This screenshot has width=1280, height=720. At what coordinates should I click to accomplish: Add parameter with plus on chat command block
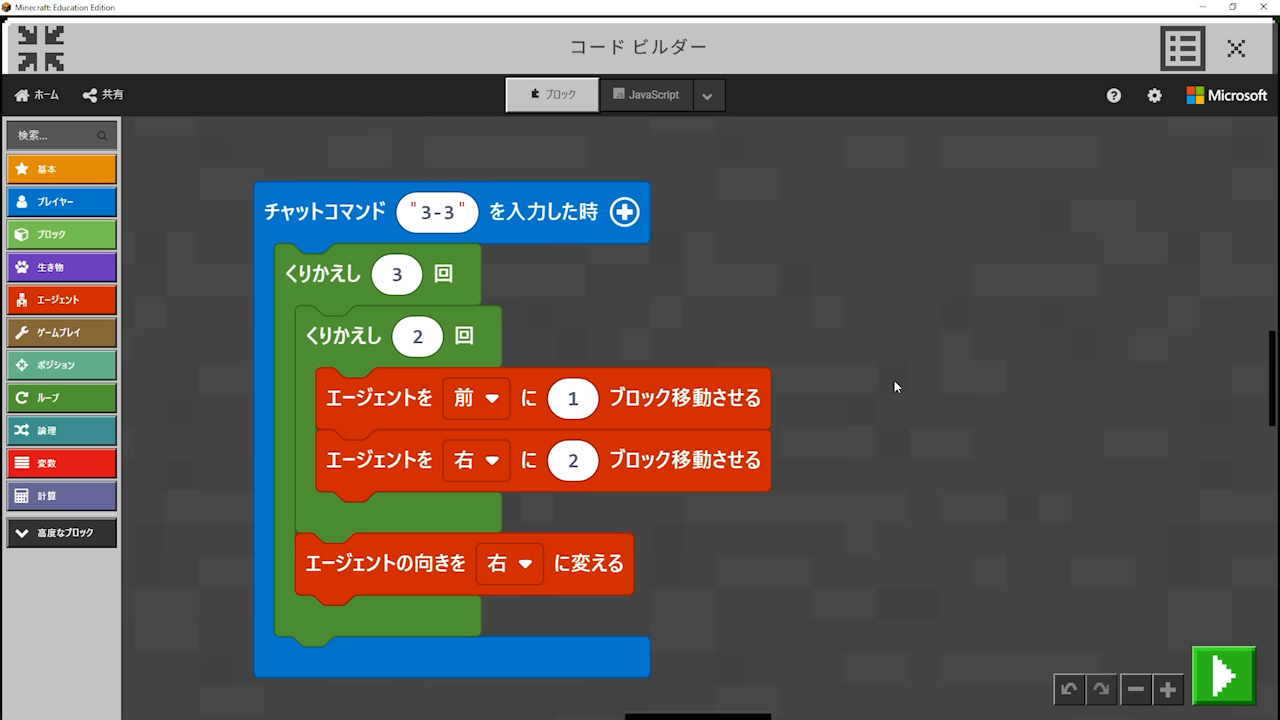[624, 212]
